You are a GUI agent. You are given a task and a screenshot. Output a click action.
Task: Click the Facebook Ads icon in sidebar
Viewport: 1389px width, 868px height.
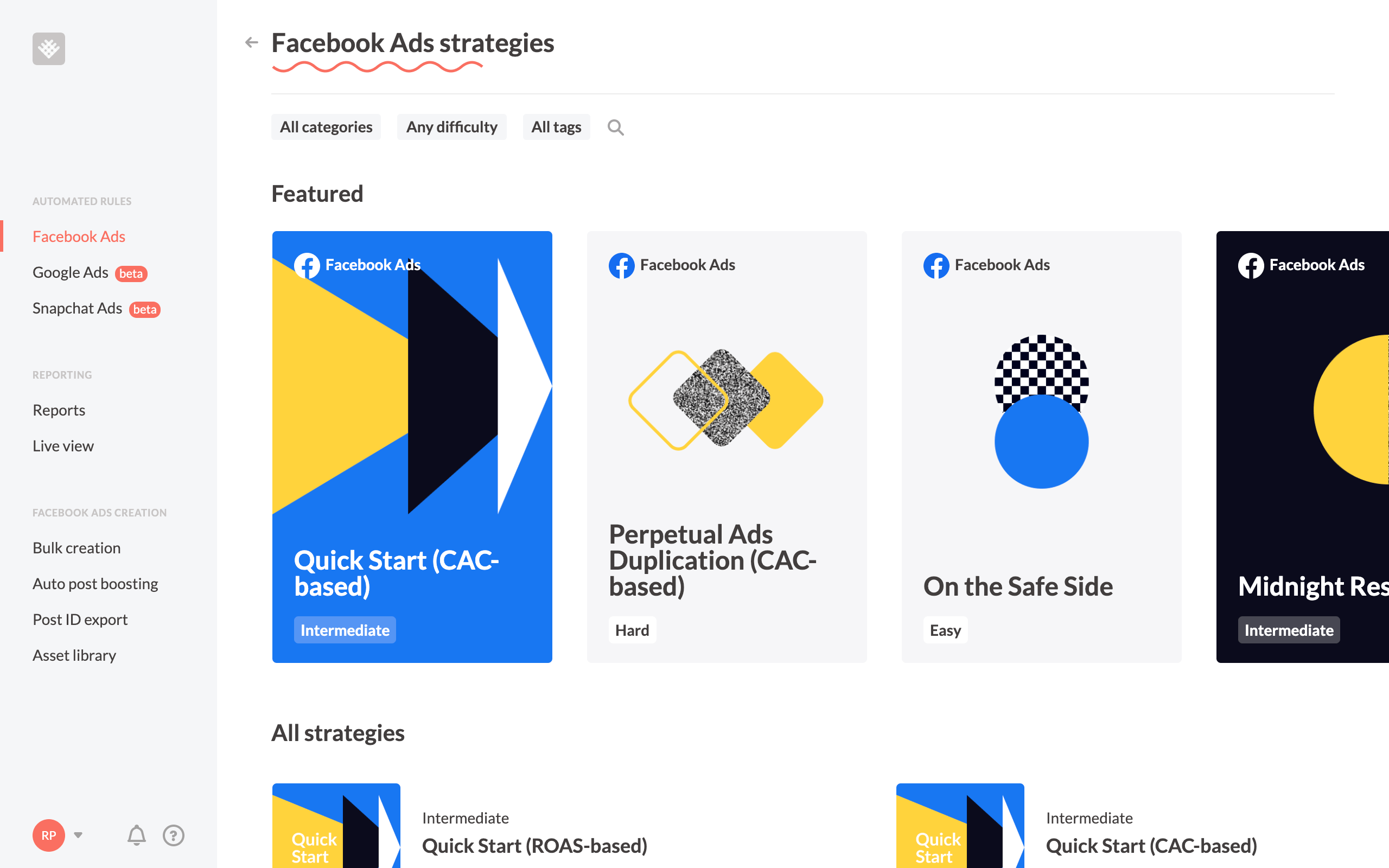(79, 236)
